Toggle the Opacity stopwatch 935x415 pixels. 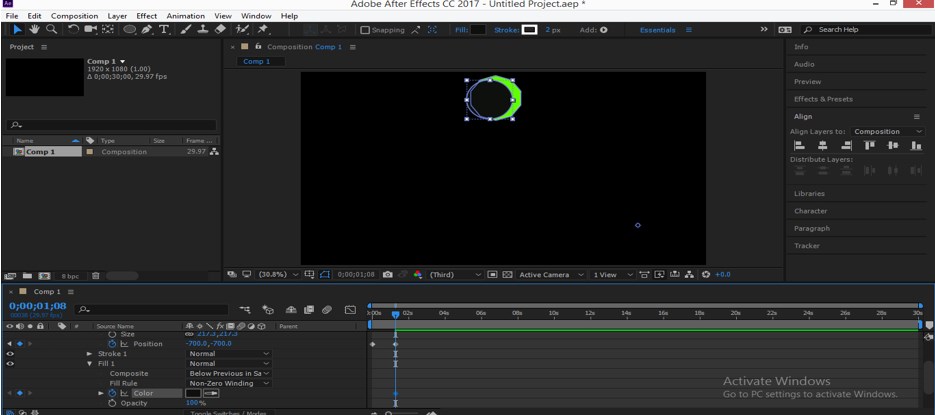click(112, 404)
